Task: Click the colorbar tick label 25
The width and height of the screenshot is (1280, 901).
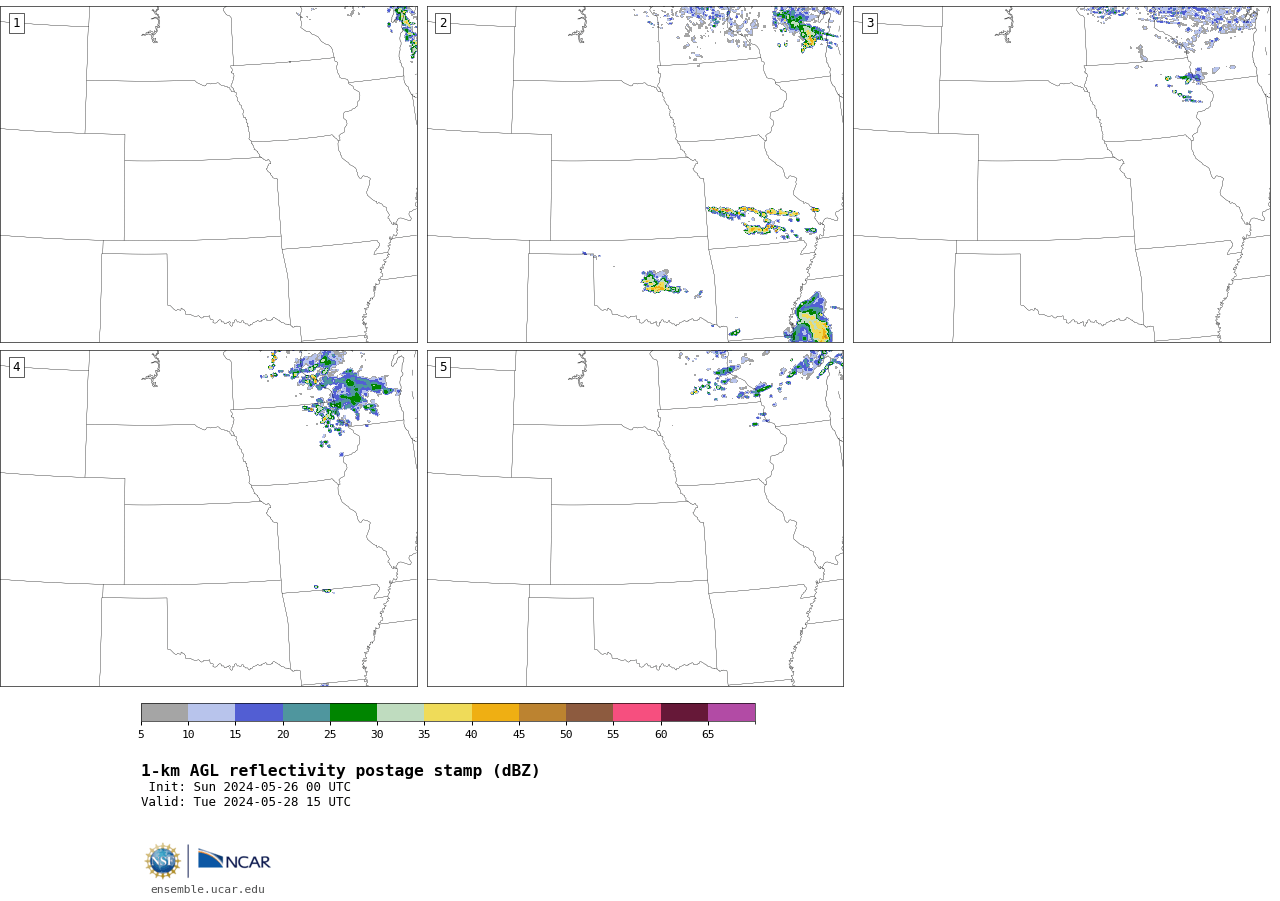Action: pos(330,735)
